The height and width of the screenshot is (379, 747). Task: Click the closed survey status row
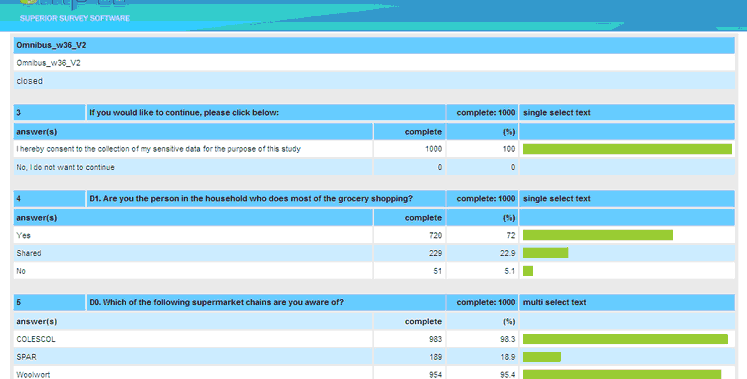pyautogui.click(x=374, y=81)
